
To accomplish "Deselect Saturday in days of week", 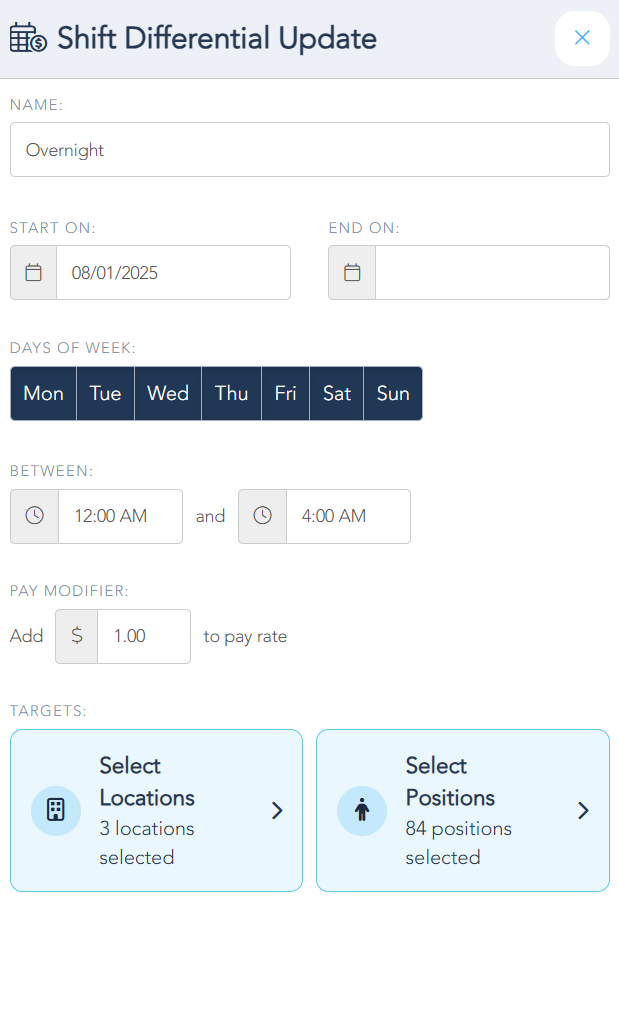I will pyautogui.click(x=336, y=393).
